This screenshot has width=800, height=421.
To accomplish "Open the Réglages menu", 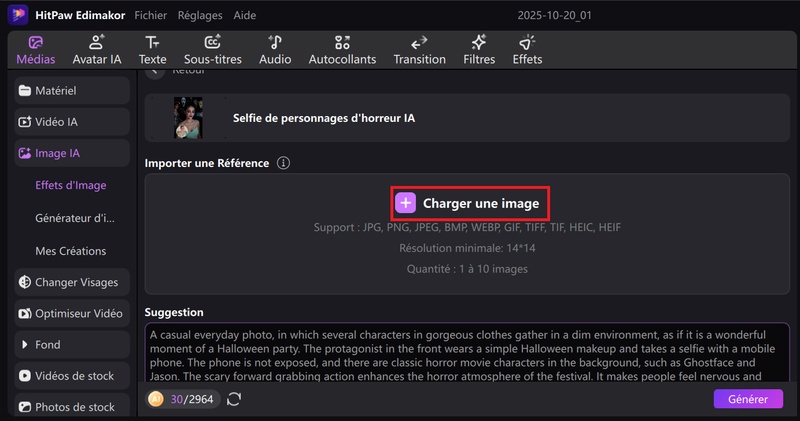I will point(200,15).
